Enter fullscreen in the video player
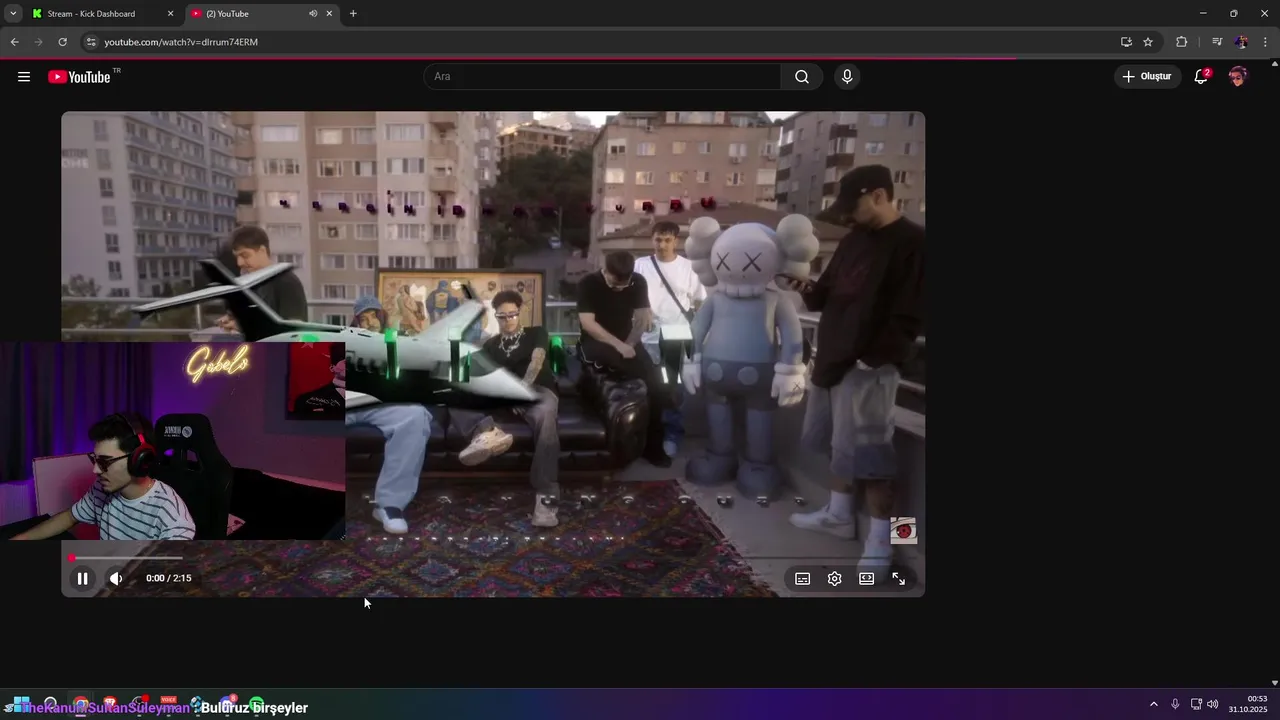 point(898,578)
